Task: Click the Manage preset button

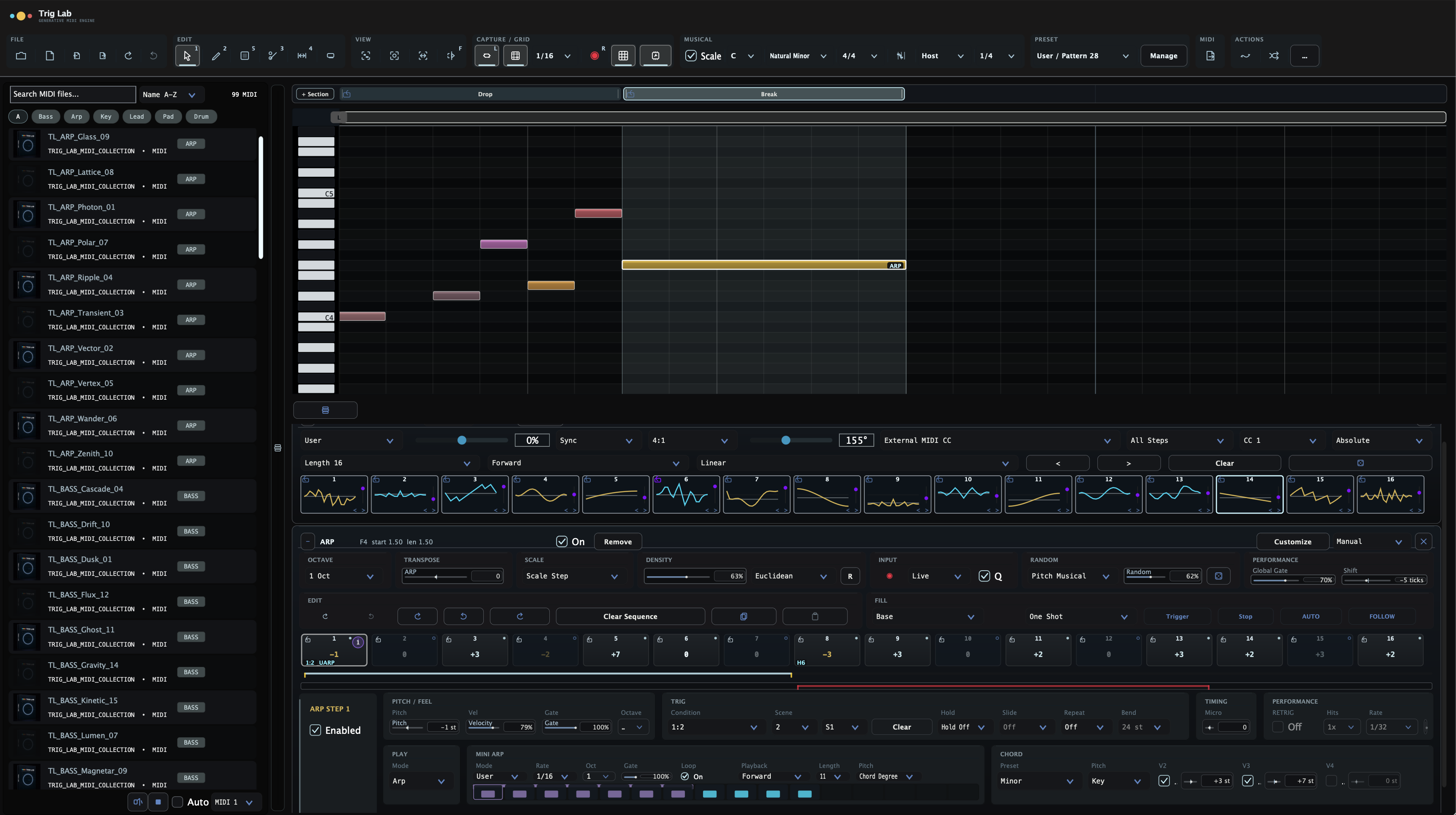Action: click(1163, 55)
